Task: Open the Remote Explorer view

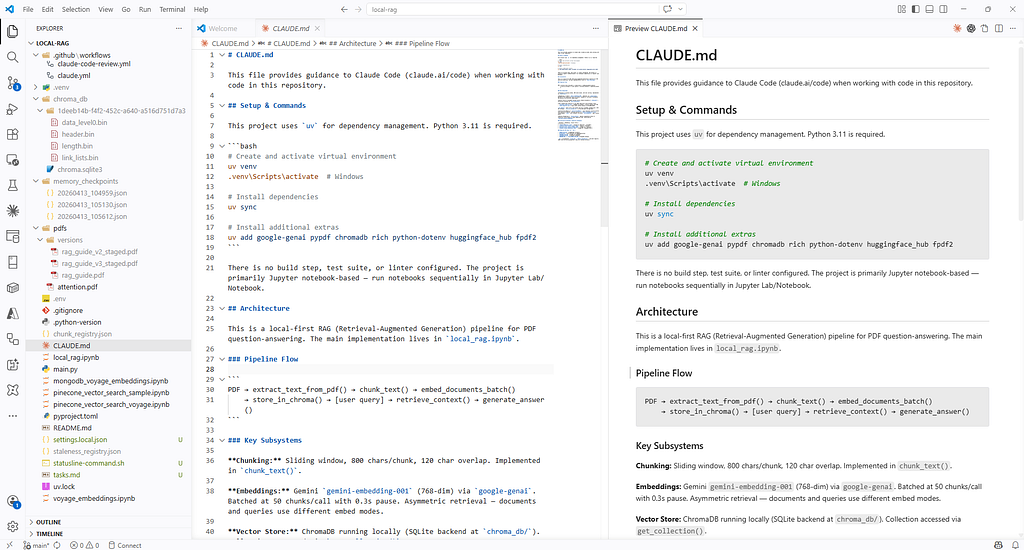Action: (x=12, y=159)
